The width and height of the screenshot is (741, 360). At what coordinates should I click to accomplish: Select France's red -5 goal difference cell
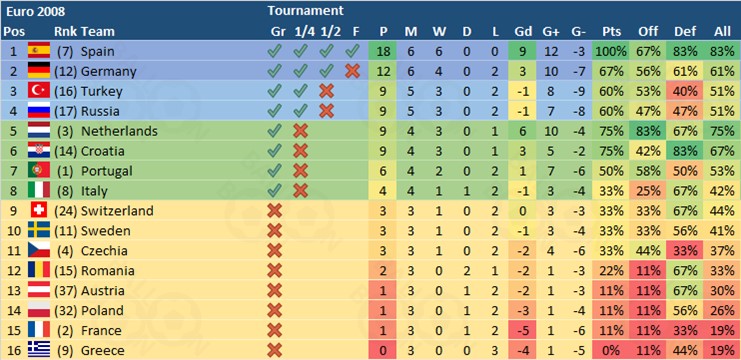tap(522, 330)
